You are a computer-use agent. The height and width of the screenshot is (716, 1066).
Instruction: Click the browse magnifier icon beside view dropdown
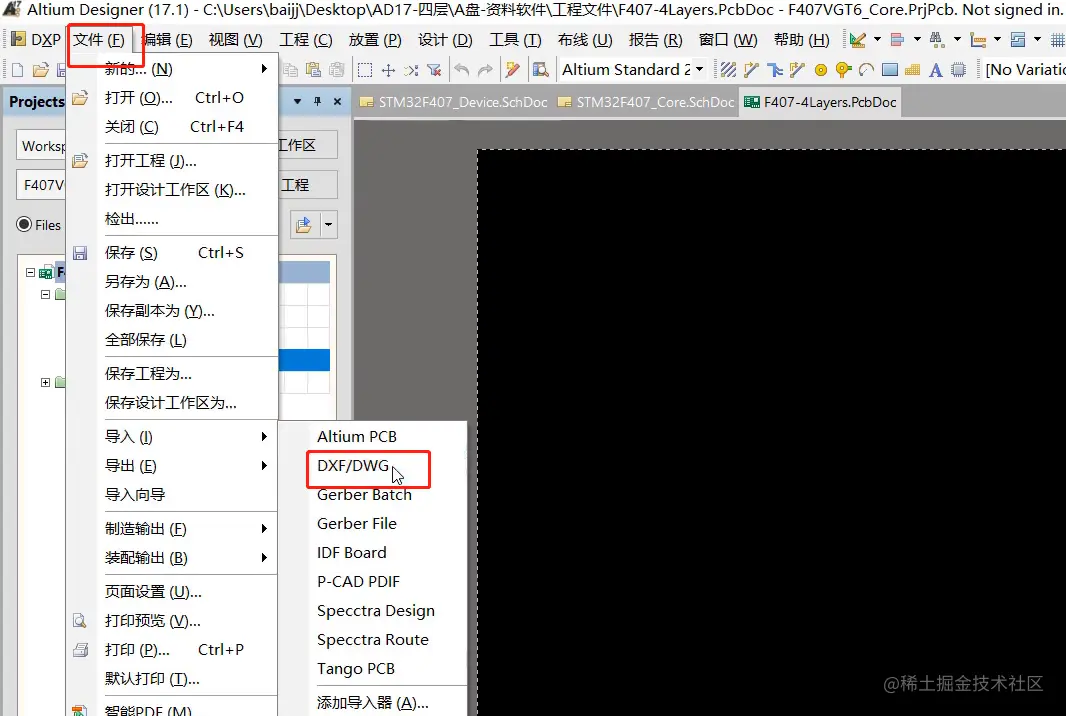tap(540, 70)
